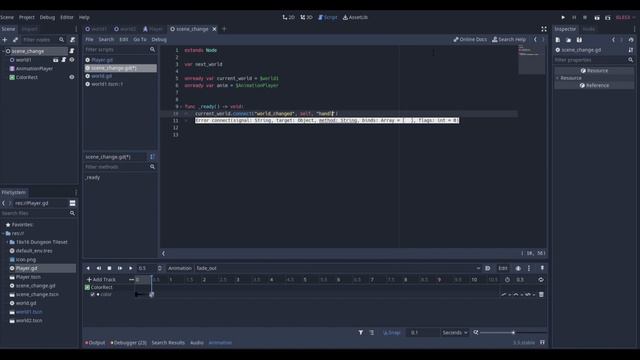Toggle timeline Snap option
The width and height of the screenshot is (640, 360).
392,333
